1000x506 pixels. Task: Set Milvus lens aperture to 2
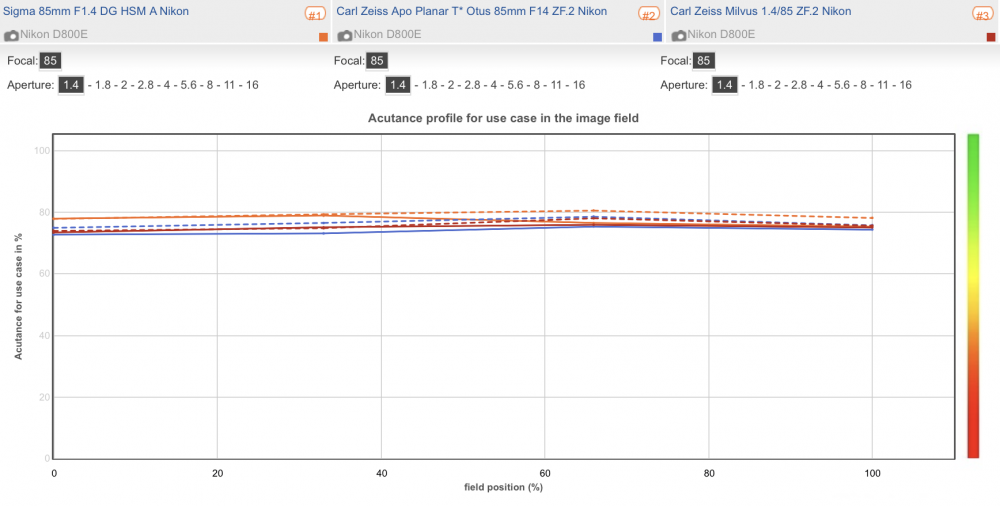pos(777,85)
